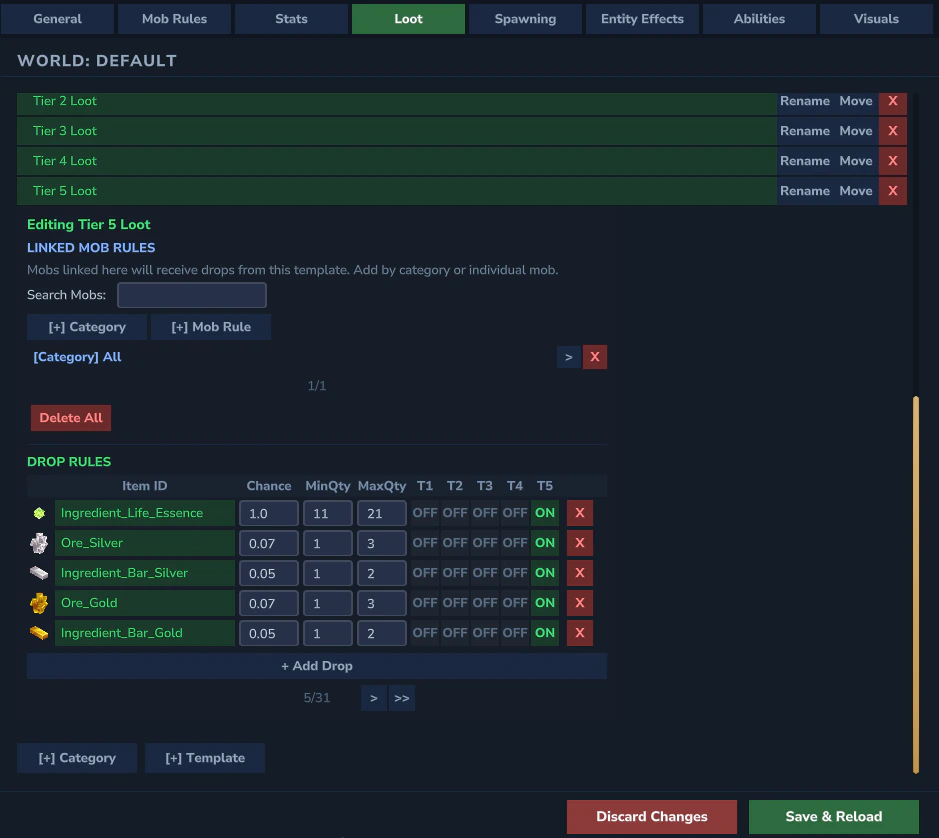Select the Ore_Gold nugget icon
The width and height of the screenshot is (939, 838).
click(x=38, y=602)
